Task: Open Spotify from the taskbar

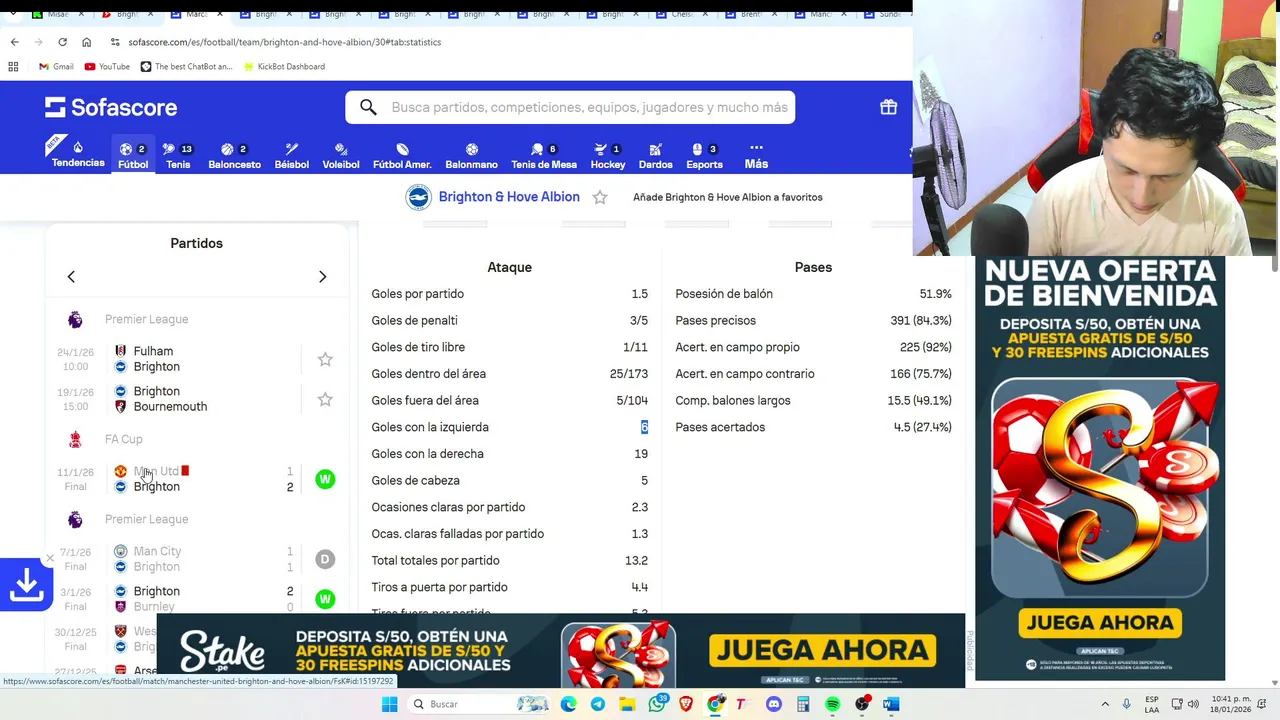Action: click(833, 704)
